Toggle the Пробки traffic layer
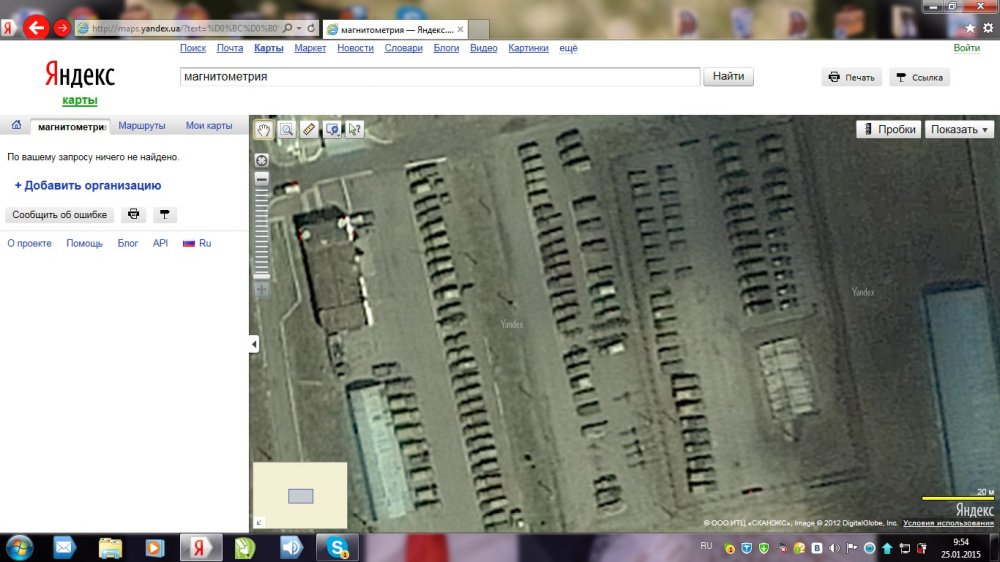The height and width of the screenshot is (562, 1000). click(x=888, y=129)
